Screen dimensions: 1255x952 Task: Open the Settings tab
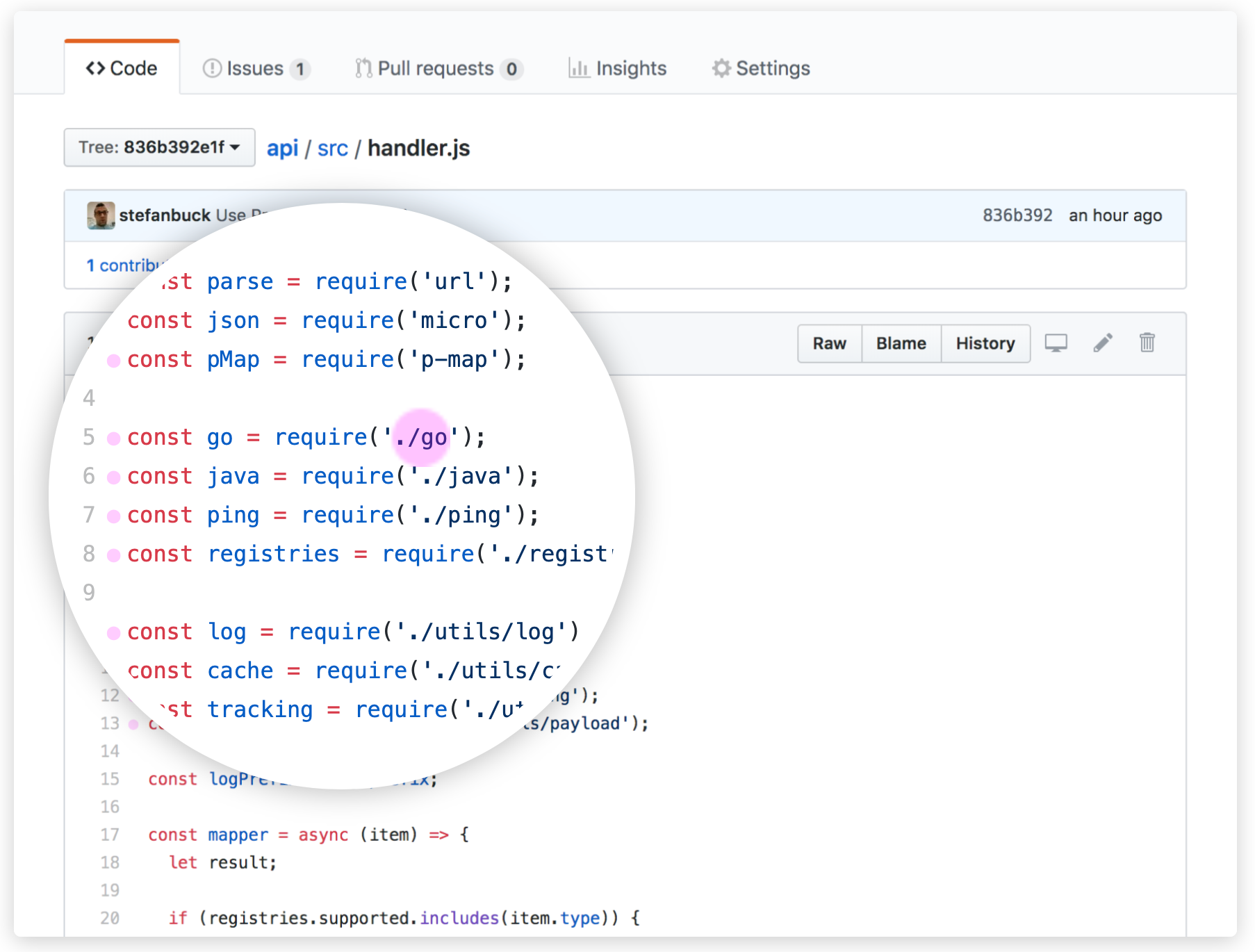point(761,68)
